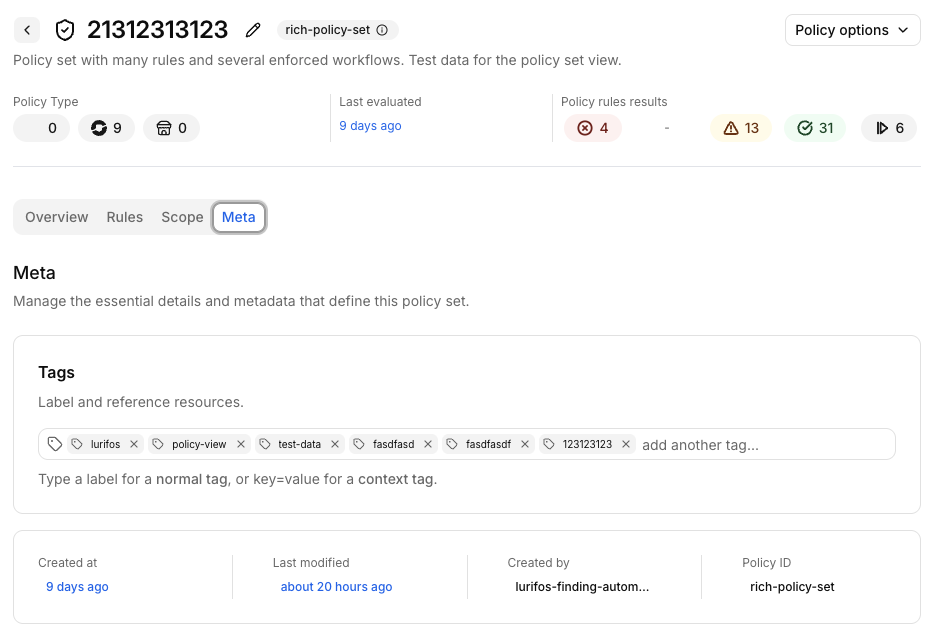
Task: Focus the add another tag input field
Action: 765,445
